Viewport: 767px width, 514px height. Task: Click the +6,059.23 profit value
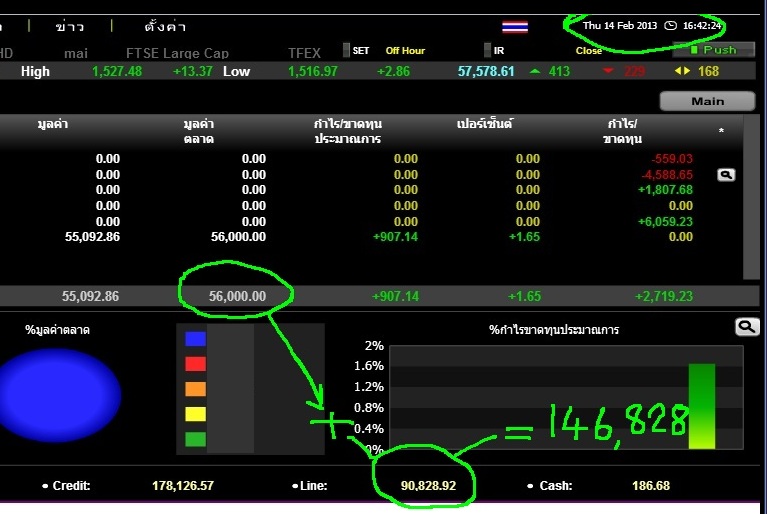[665, 222]
